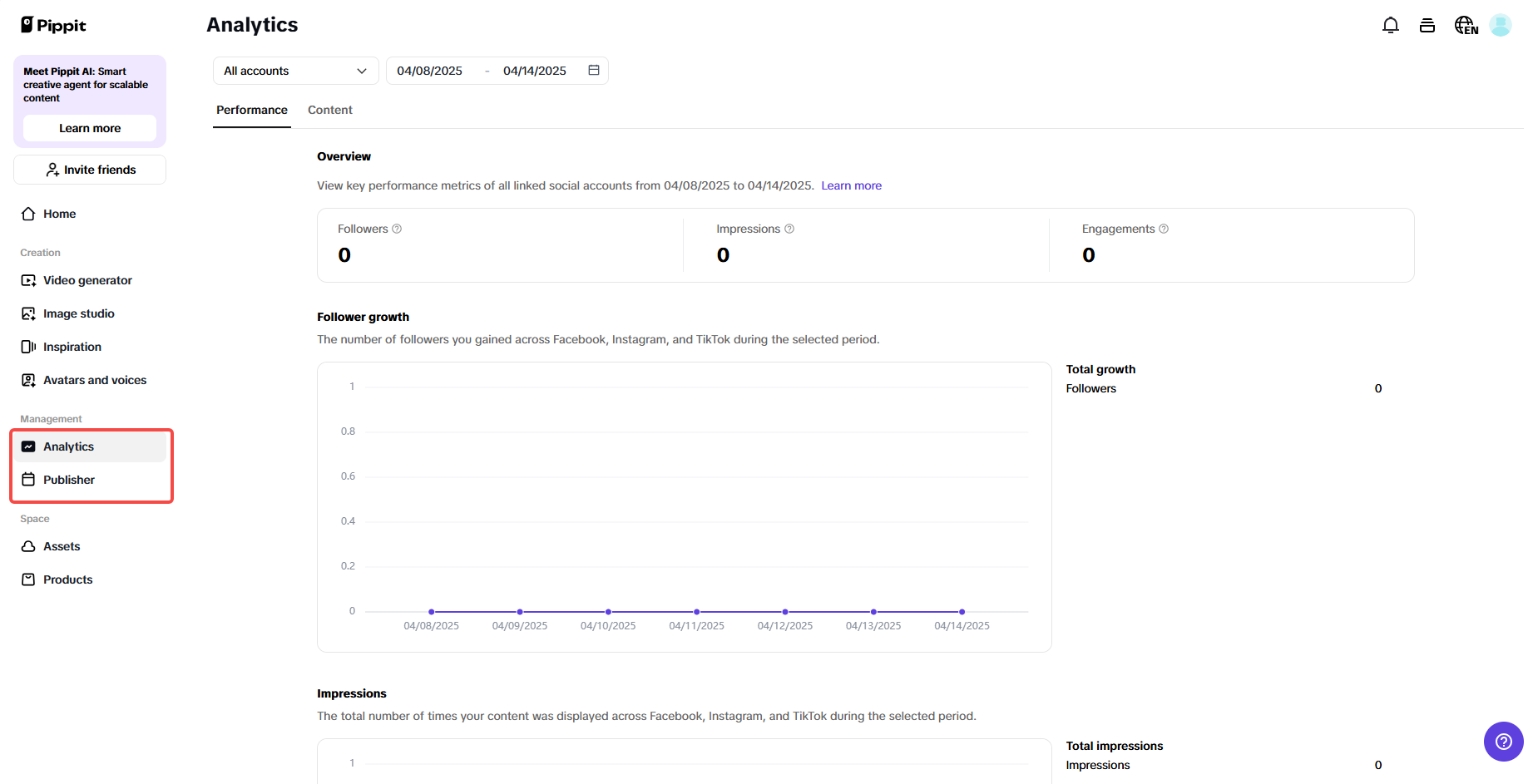Viewport: 1533px width, 784px height.
Task: Open the EN language selector globe
Action: (x=1466, y=25)
